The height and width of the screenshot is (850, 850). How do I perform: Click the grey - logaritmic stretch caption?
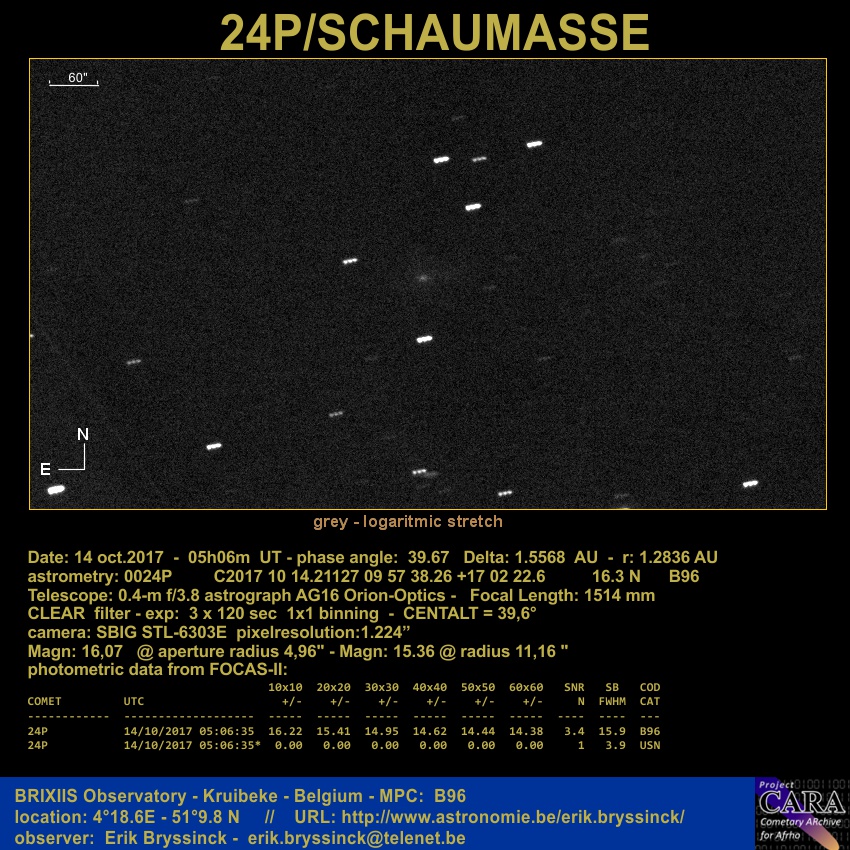click(408, 521)
